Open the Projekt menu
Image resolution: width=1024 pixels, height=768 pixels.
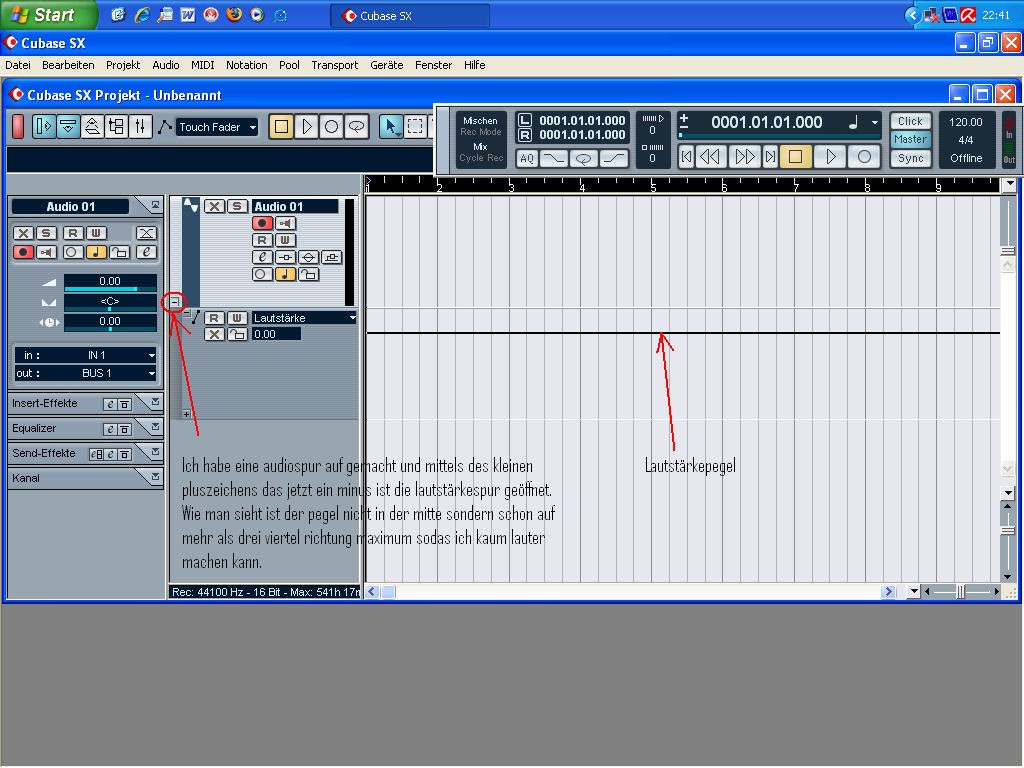pos(123,65)
